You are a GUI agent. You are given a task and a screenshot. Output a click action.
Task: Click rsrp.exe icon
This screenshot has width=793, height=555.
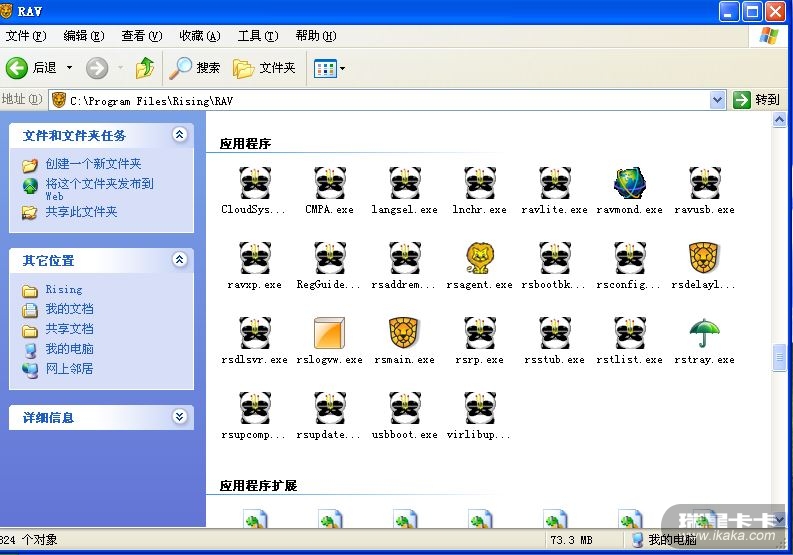[x=480, y=332]
